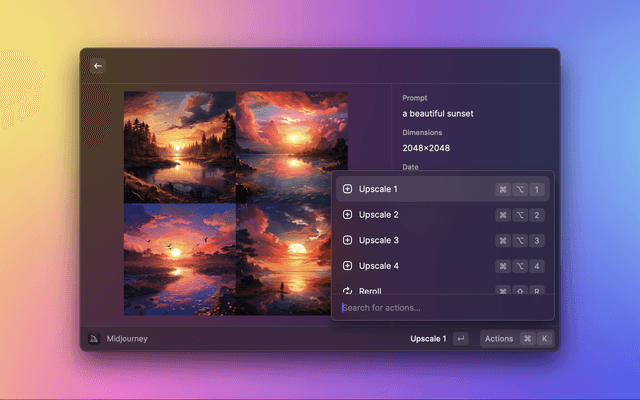Click the enter key icon next to Upscale 1
Image resolution: width=640 pixels, height=400 pixels.
(460, 339)
